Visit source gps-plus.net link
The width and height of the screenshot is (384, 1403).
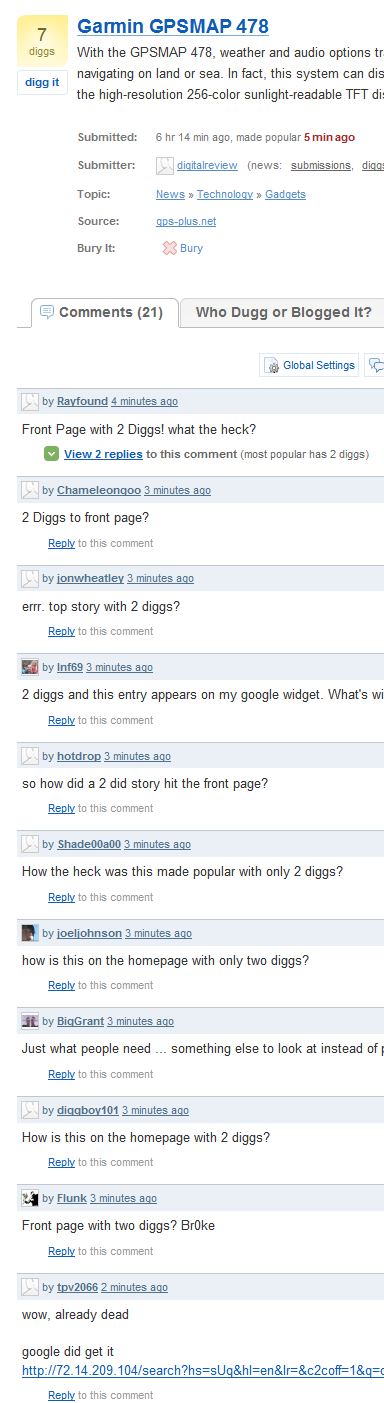[x=186, y=222]
